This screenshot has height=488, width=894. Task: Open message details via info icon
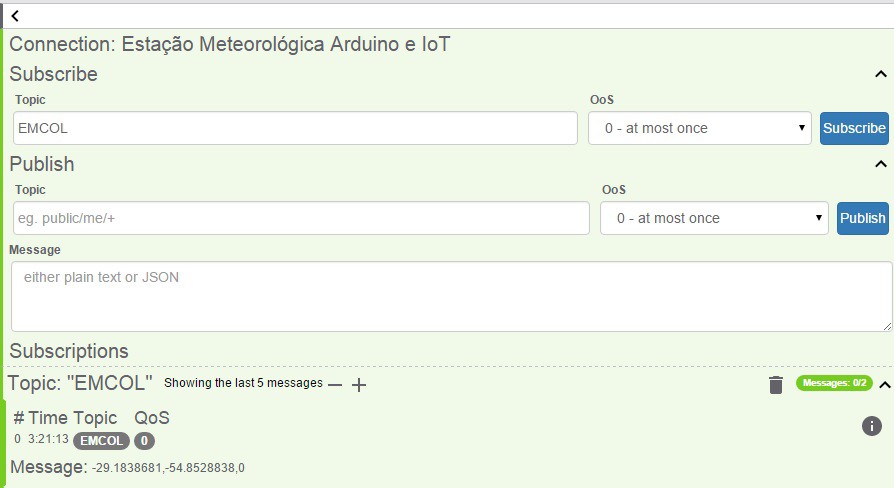pyautogui.click(x=871, y=427)
